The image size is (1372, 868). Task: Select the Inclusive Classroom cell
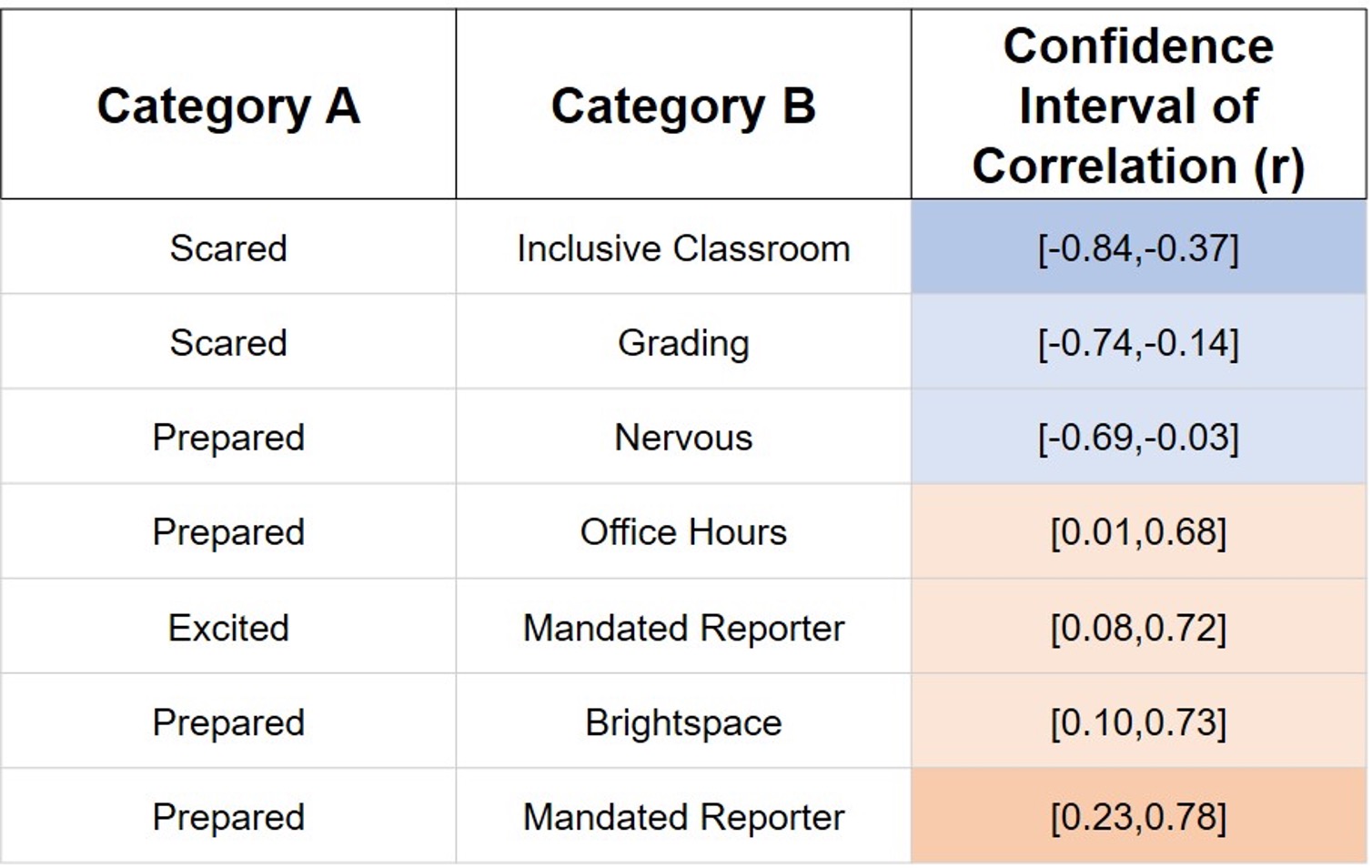(x=683, y=247)
